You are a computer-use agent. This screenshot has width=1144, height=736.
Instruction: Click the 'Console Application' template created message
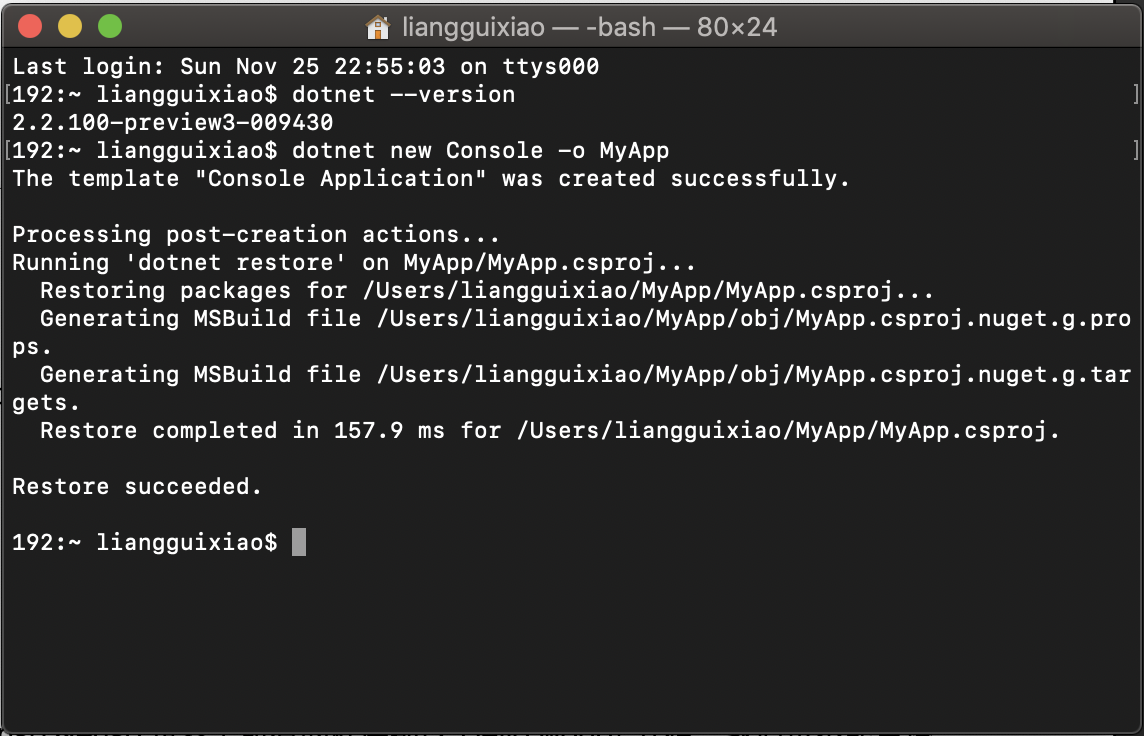click(431, 179)
